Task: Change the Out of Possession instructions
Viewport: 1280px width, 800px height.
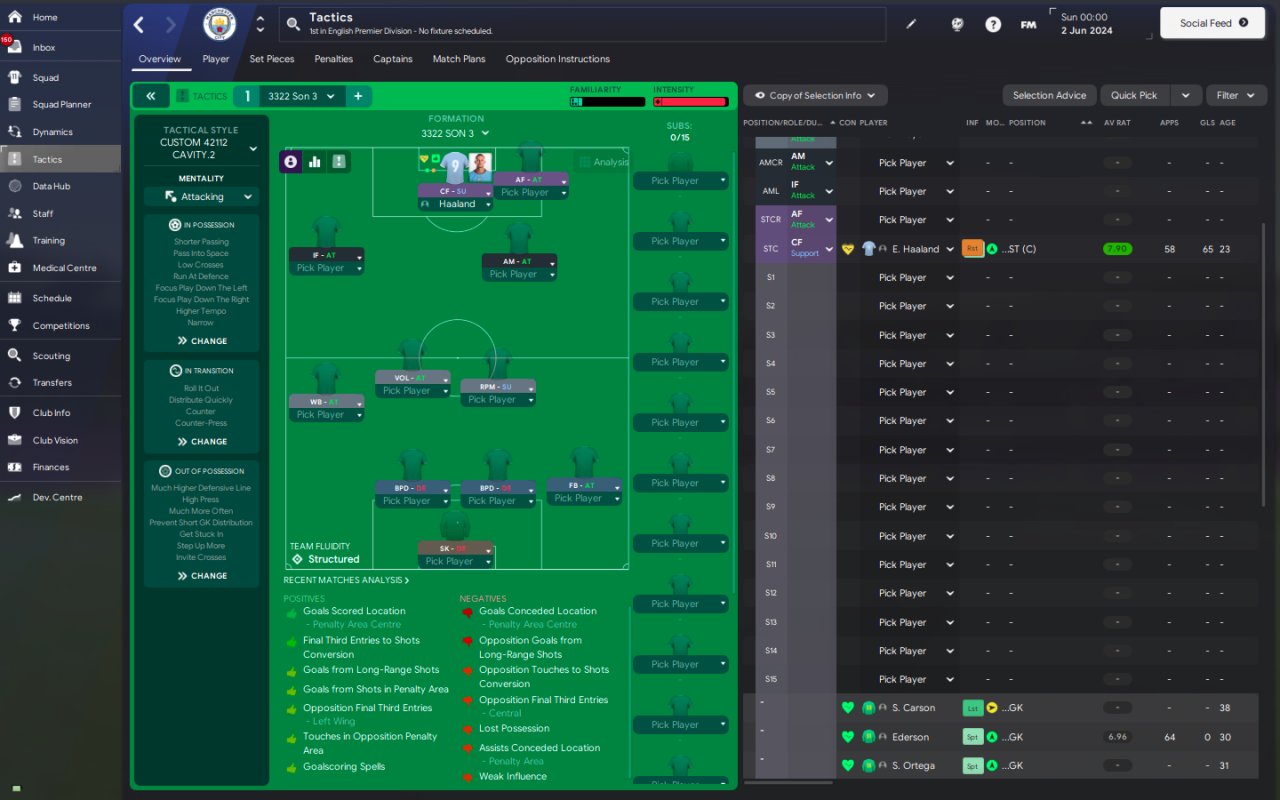Action: point(202,576)
